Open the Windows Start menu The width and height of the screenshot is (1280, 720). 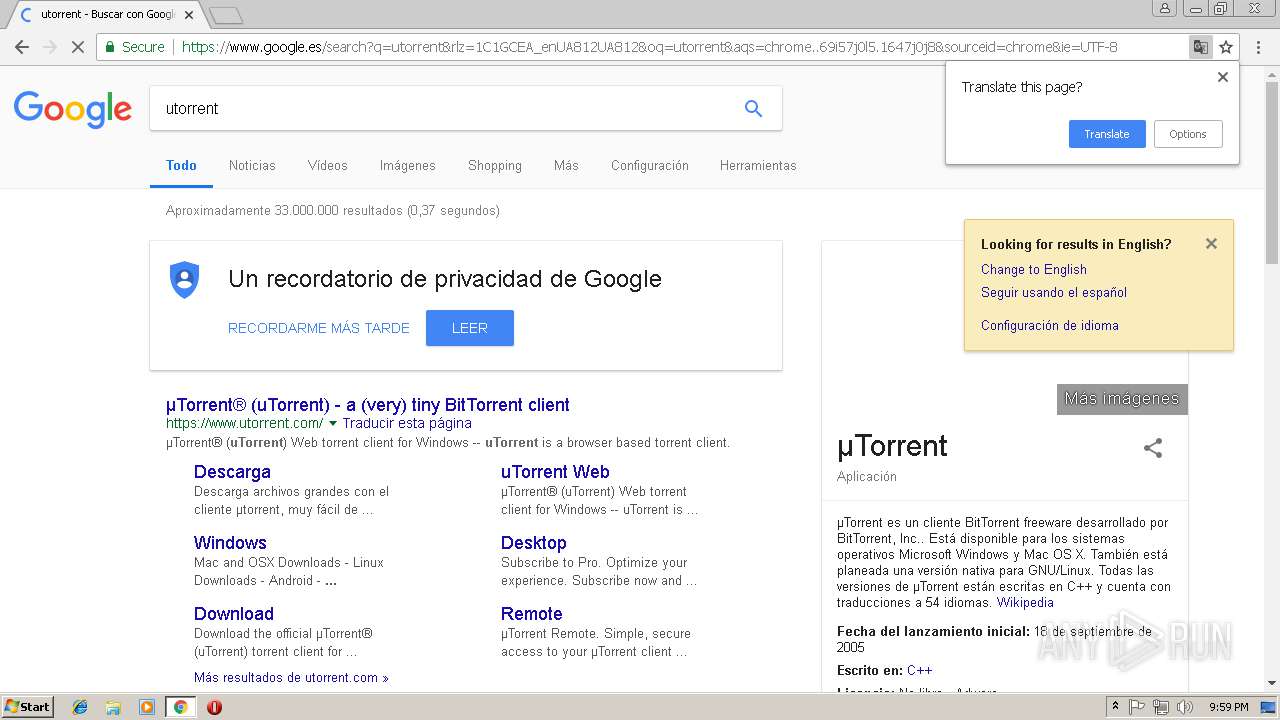pos(28,707)
